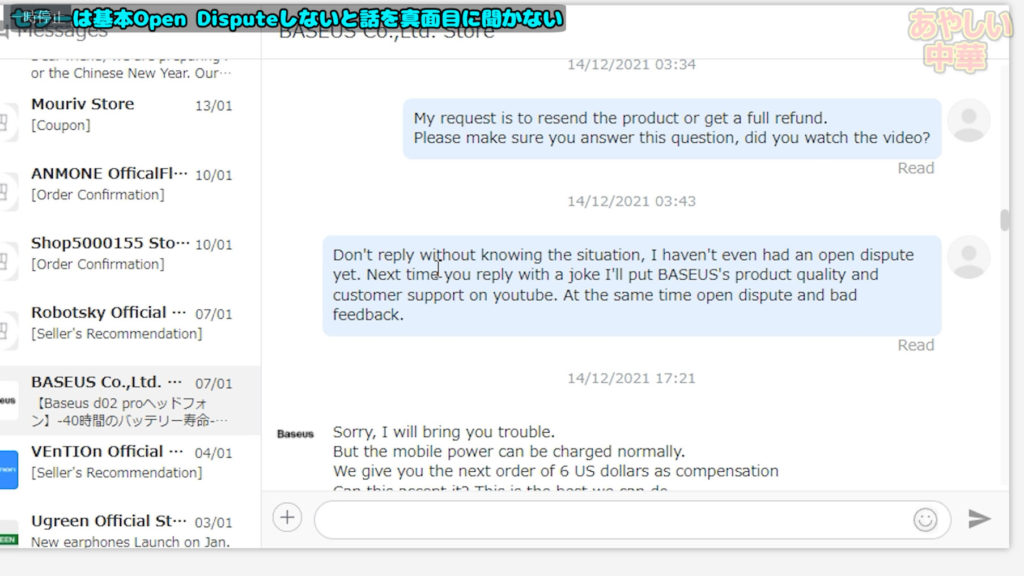The image size is (1024, 576).
Task: Open the Ugreen Official Store conversation
Action: (131, 531)
